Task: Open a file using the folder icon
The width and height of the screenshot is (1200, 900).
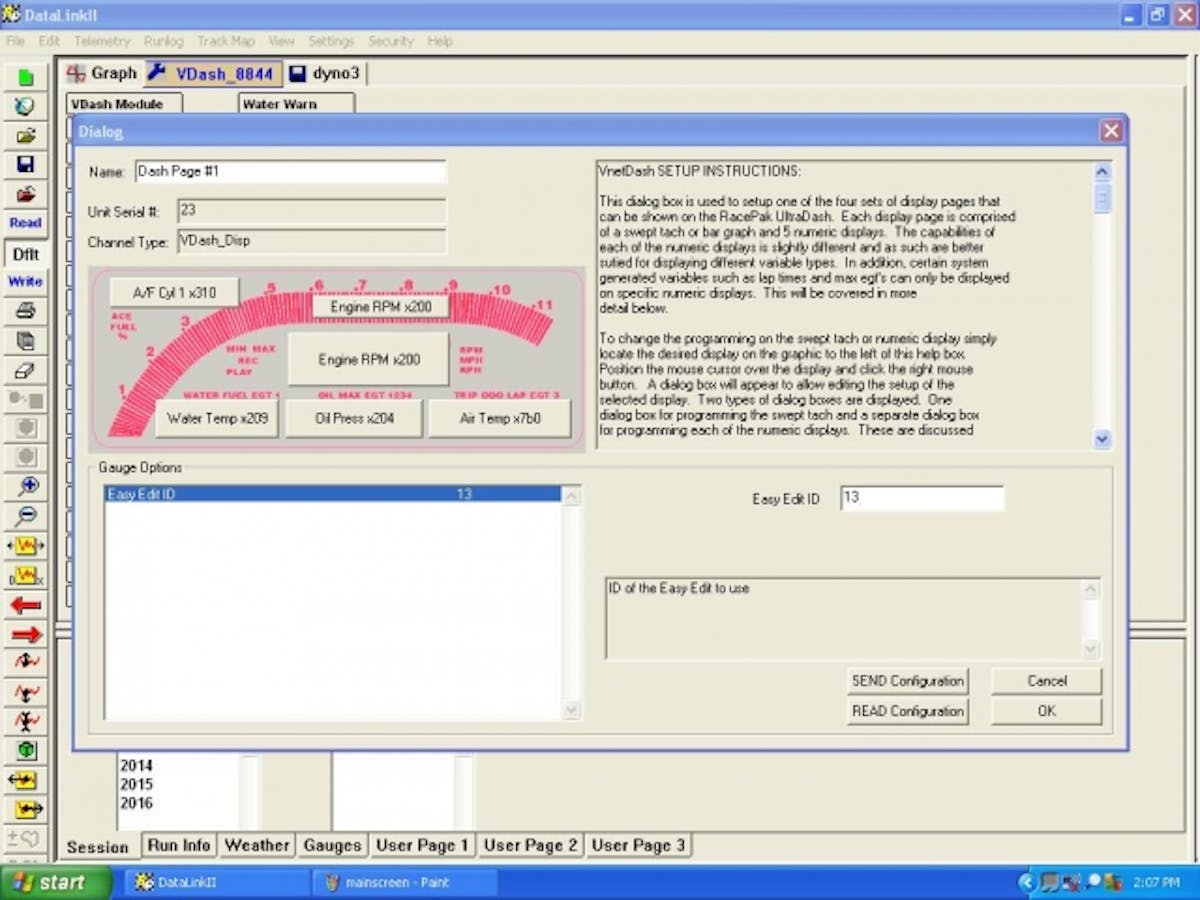Action: [x=25, y=134]
